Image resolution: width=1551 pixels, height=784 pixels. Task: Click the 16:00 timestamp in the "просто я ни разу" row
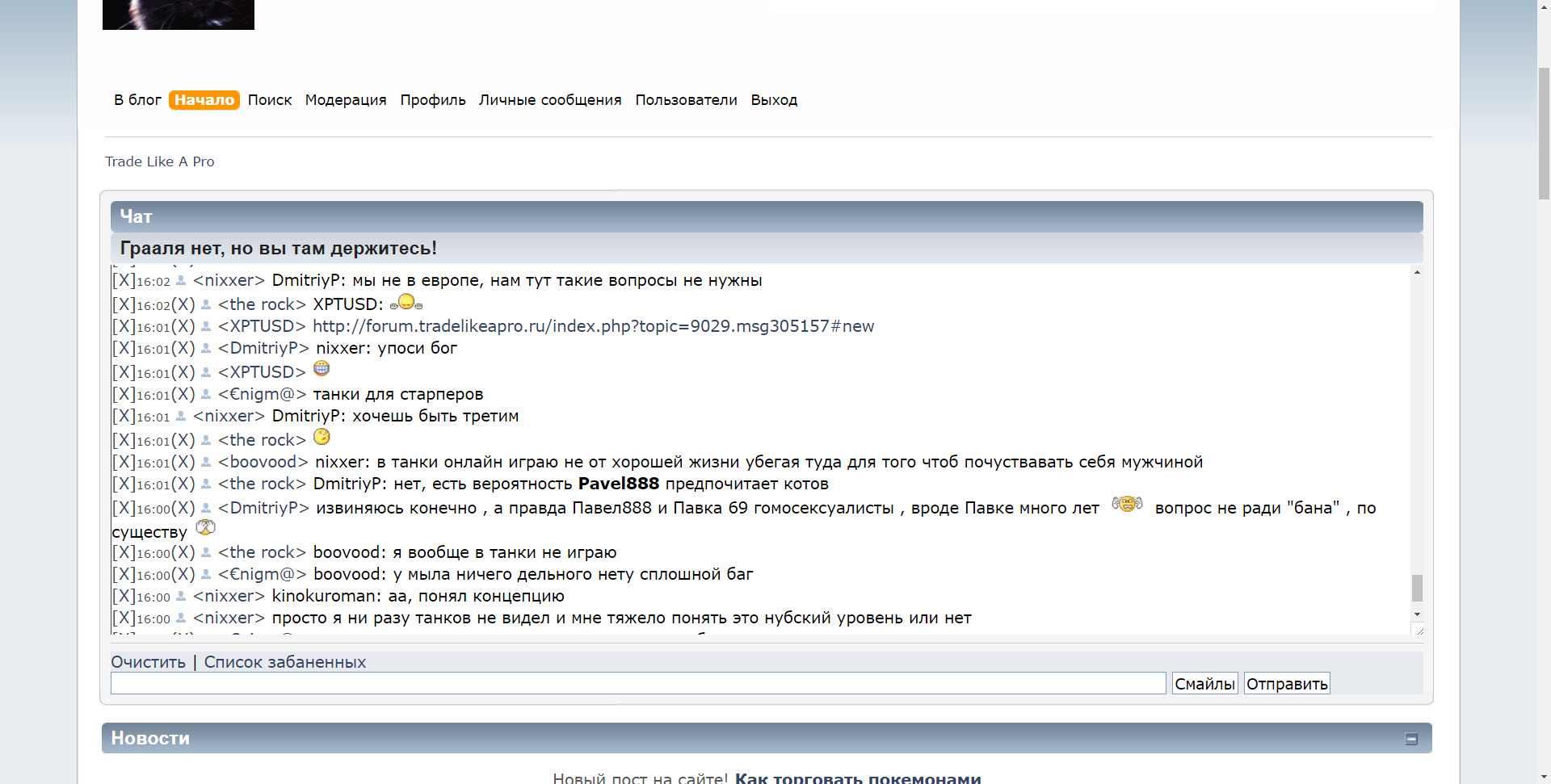[x=153, y=619]
